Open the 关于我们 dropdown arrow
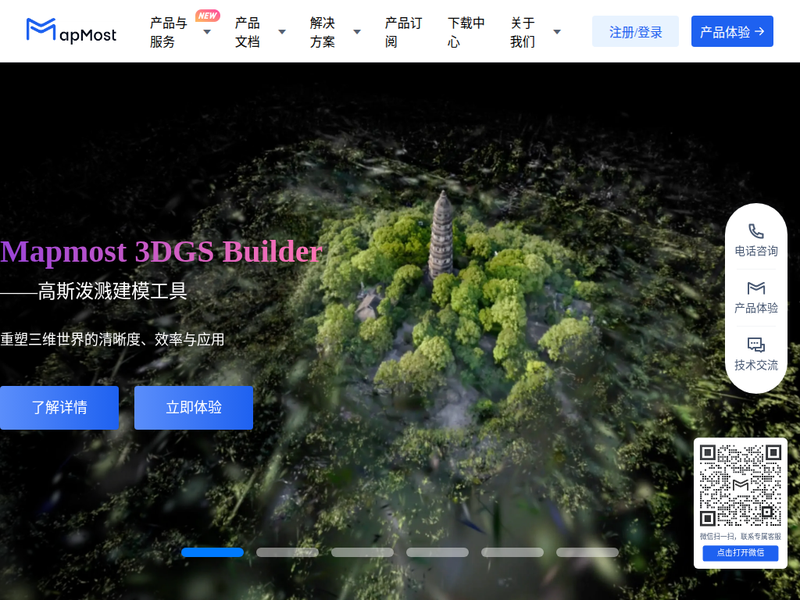The width and height of the screenshot is (800, 600). pos(557,32)
